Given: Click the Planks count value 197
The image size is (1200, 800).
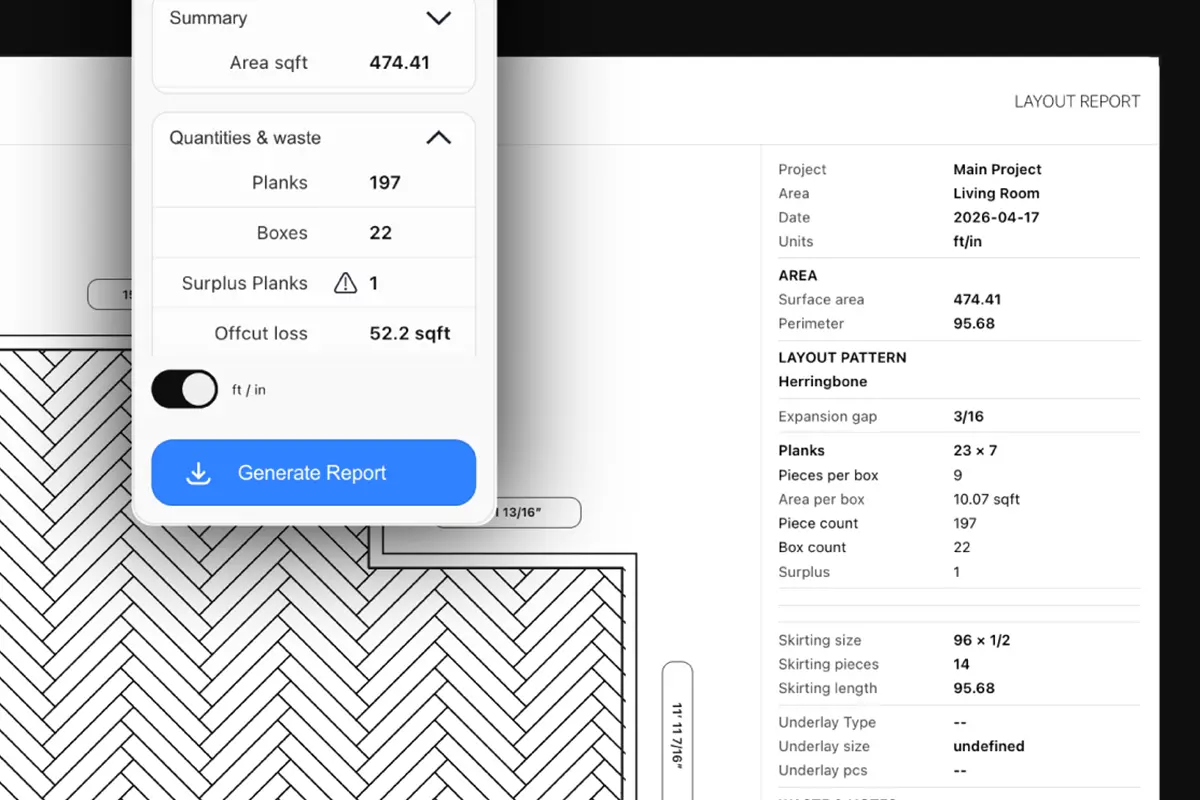Looking at the screenshot, I should pos(385,183).
